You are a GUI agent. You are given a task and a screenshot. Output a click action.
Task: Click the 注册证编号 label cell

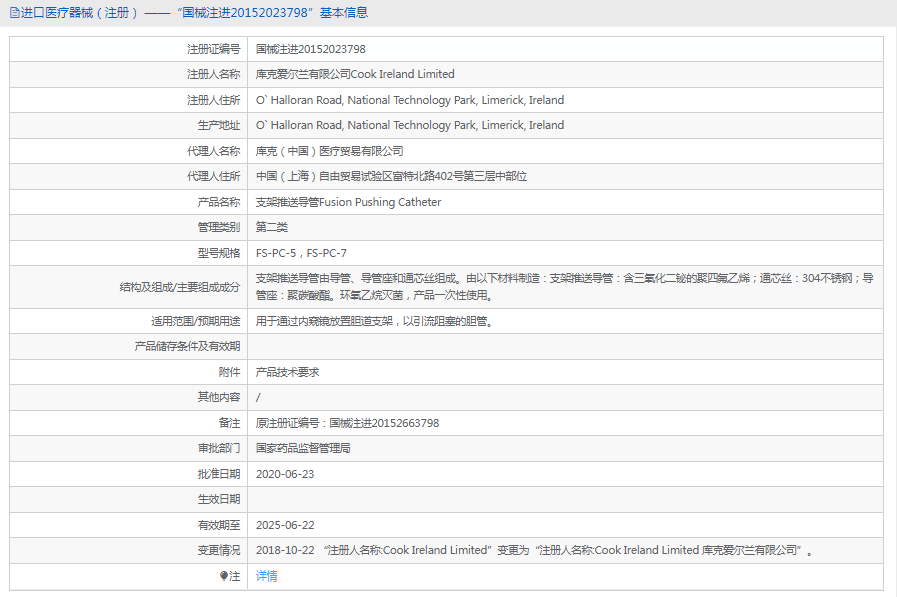(x=129, y=49)
